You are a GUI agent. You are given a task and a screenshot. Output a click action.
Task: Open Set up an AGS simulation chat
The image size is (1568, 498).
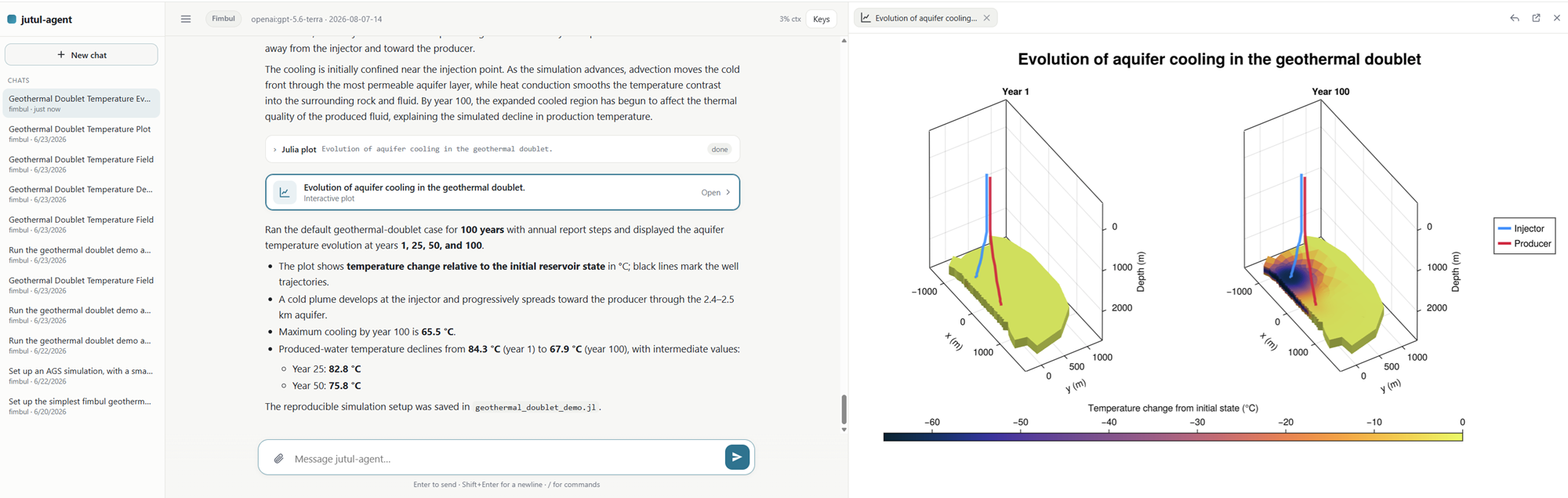(x=82, y=376)
